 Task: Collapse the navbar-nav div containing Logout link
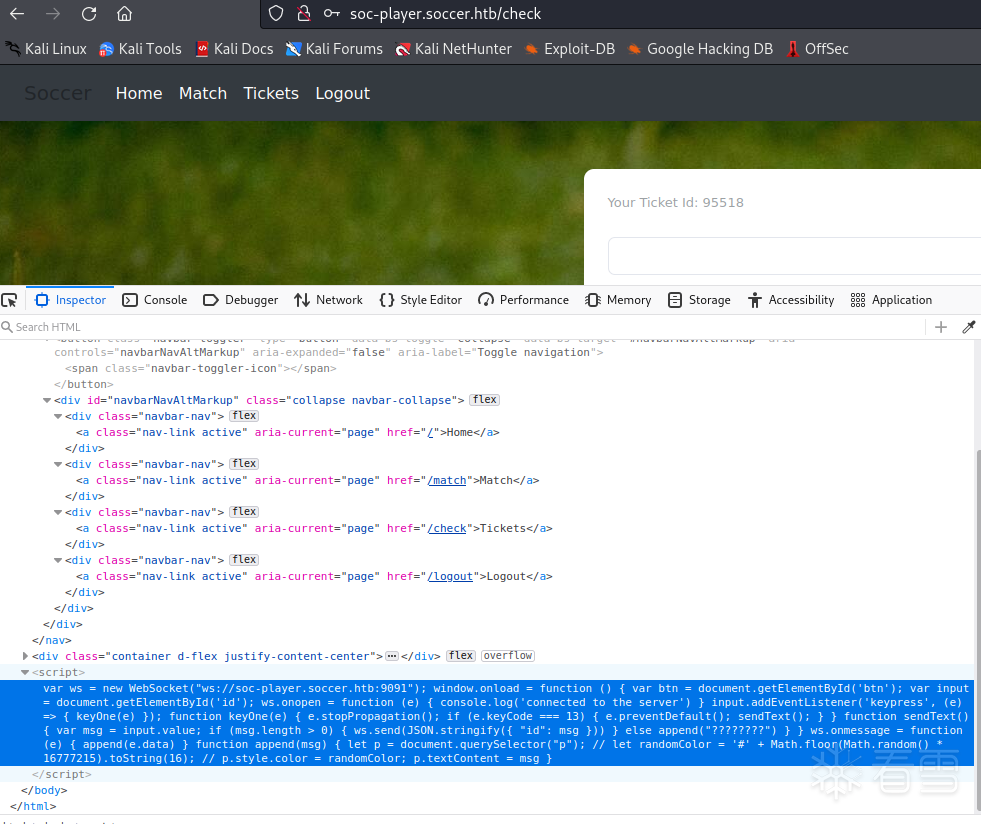click(x=58, y=561)
